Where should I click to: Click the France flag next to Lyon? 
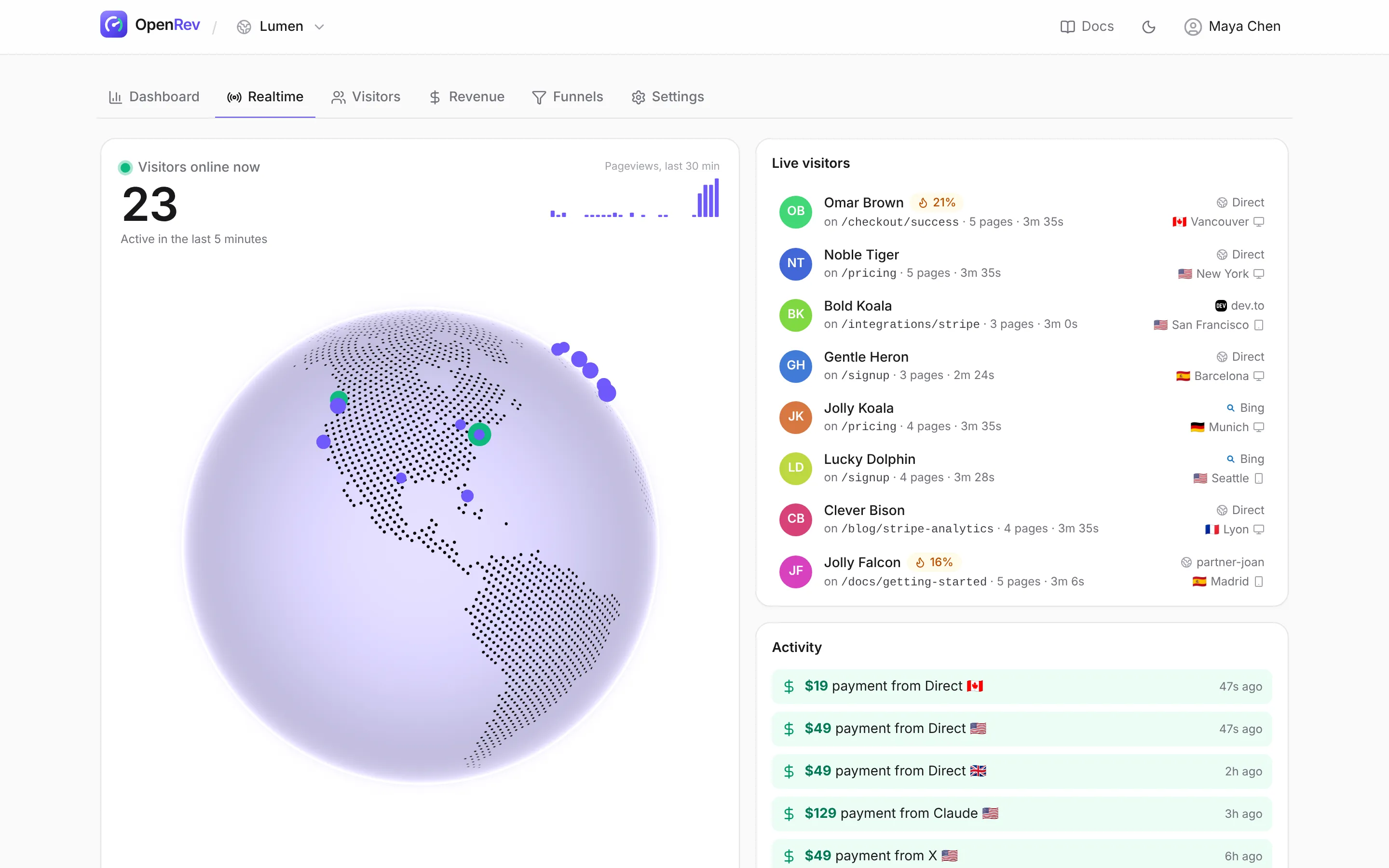point(1212,530)
